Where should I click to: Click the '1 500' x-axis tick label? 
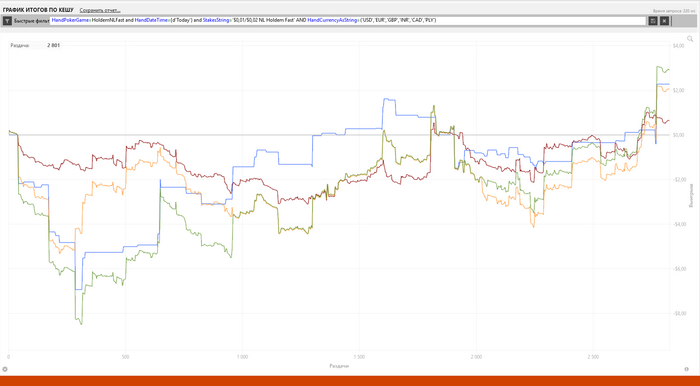click(359, 357)
